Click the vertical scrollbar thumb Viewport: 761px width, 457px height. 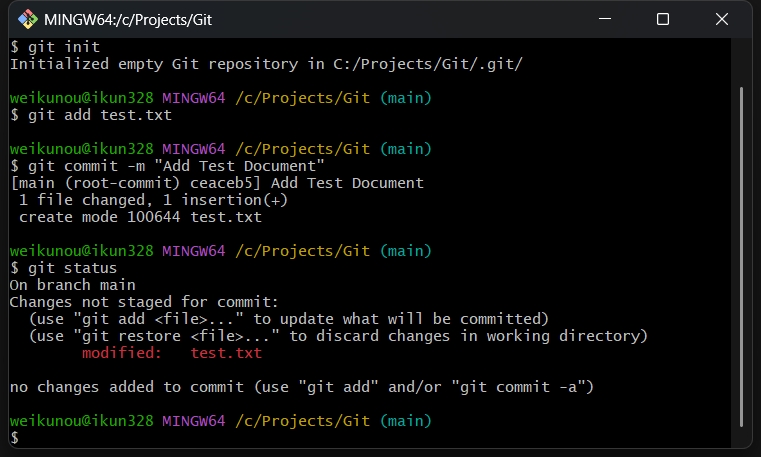[x=741, y=257]
